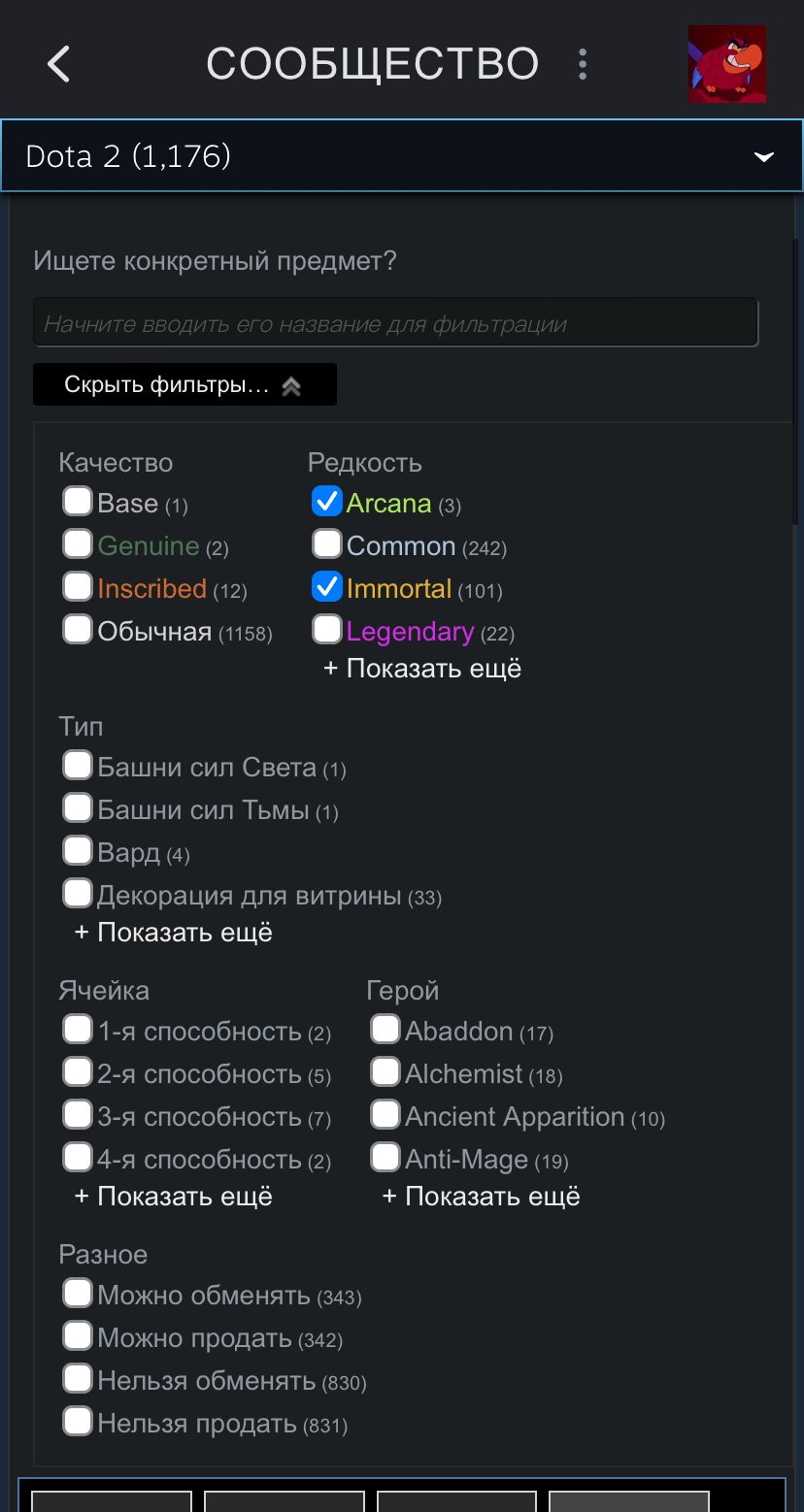
Task: Click the "Скрыть фильтры" button
Action: [184, 384]
